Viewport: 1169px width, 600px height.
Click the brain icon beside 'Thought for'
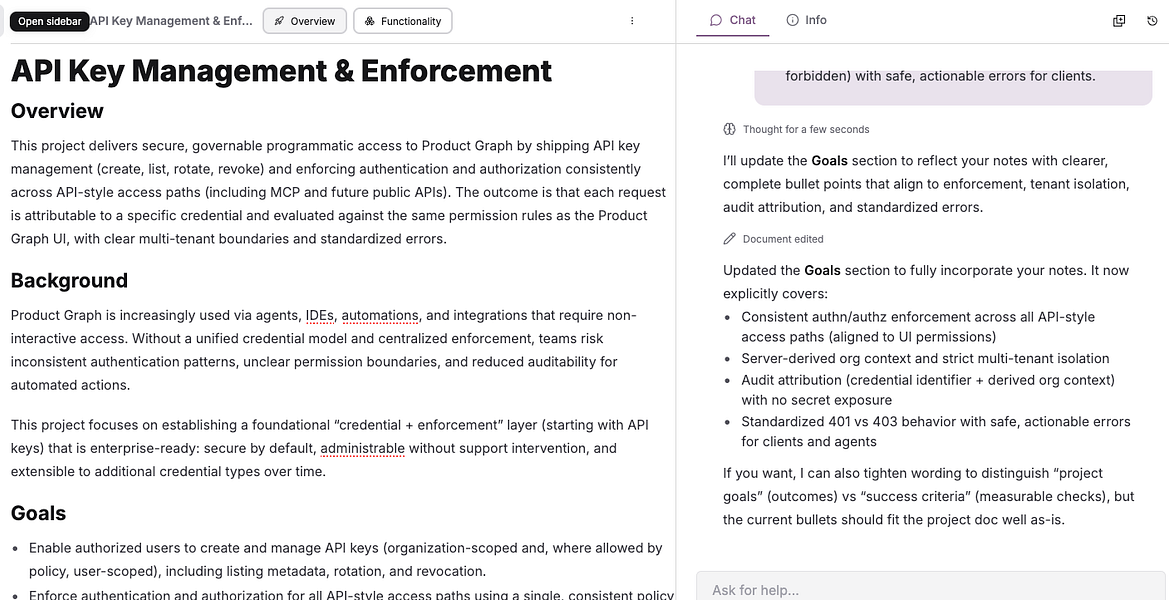(729, 130)
